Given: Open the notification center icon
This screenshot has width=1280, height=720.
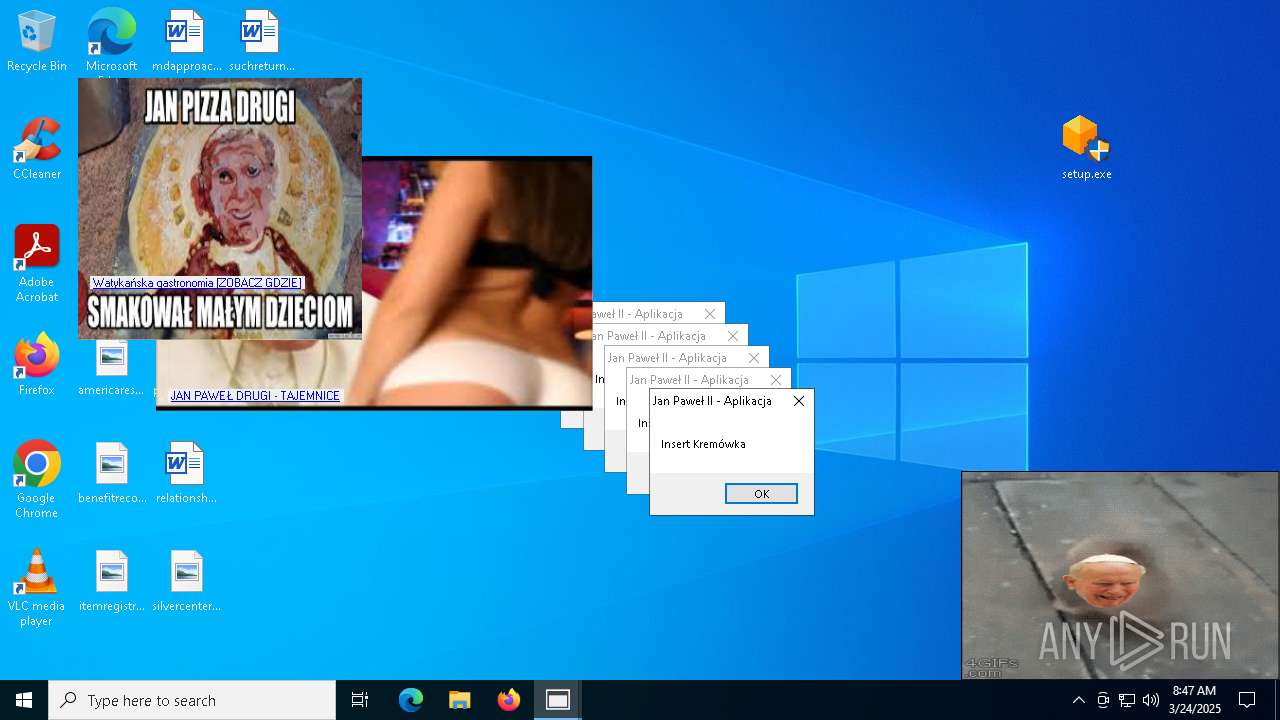Looking at the screenshot, I should click(1247, 700).
